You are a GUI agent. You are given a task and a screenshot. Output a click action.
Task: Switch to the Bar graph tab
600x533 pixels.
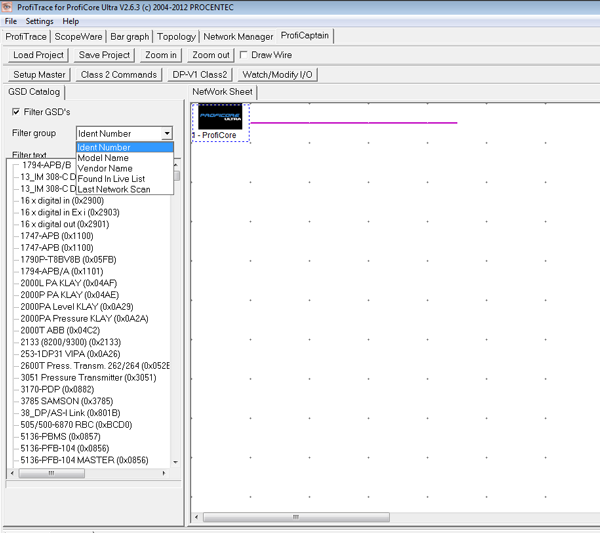(130, 36)
